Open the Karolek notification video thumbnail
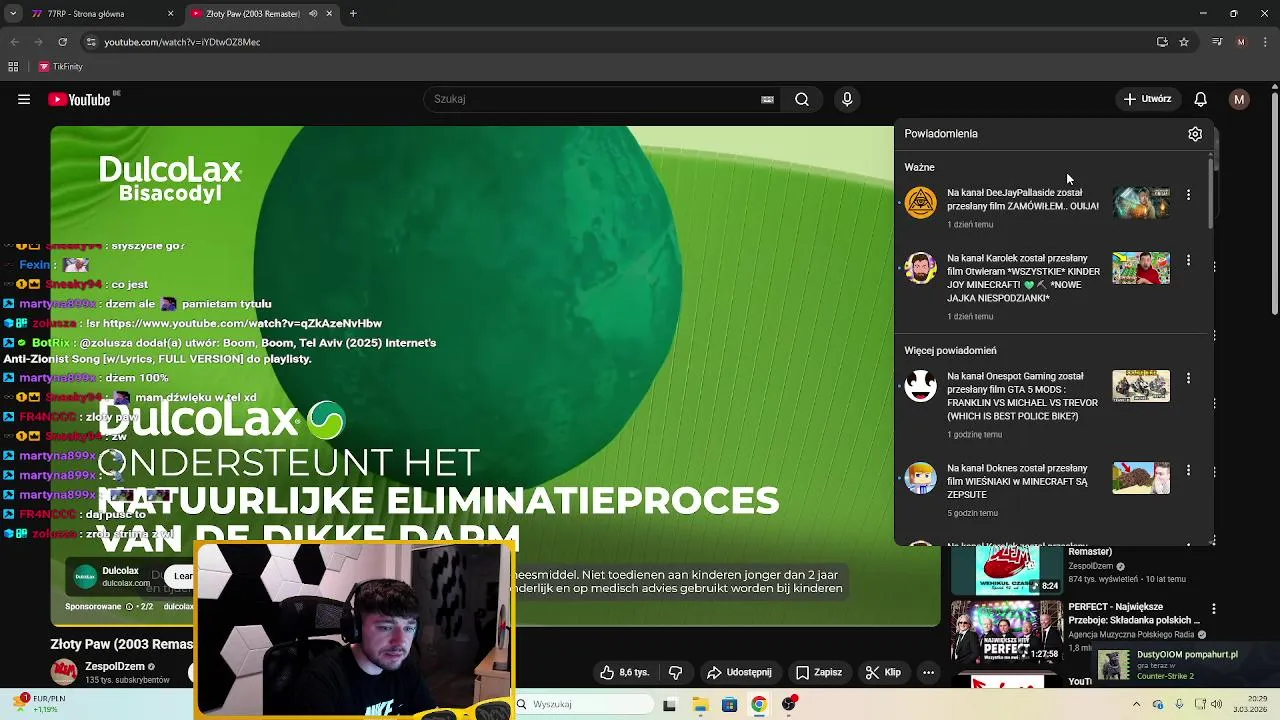Image resolution: width=1280 pixels, height=720 pixels. coord(1141,268)
